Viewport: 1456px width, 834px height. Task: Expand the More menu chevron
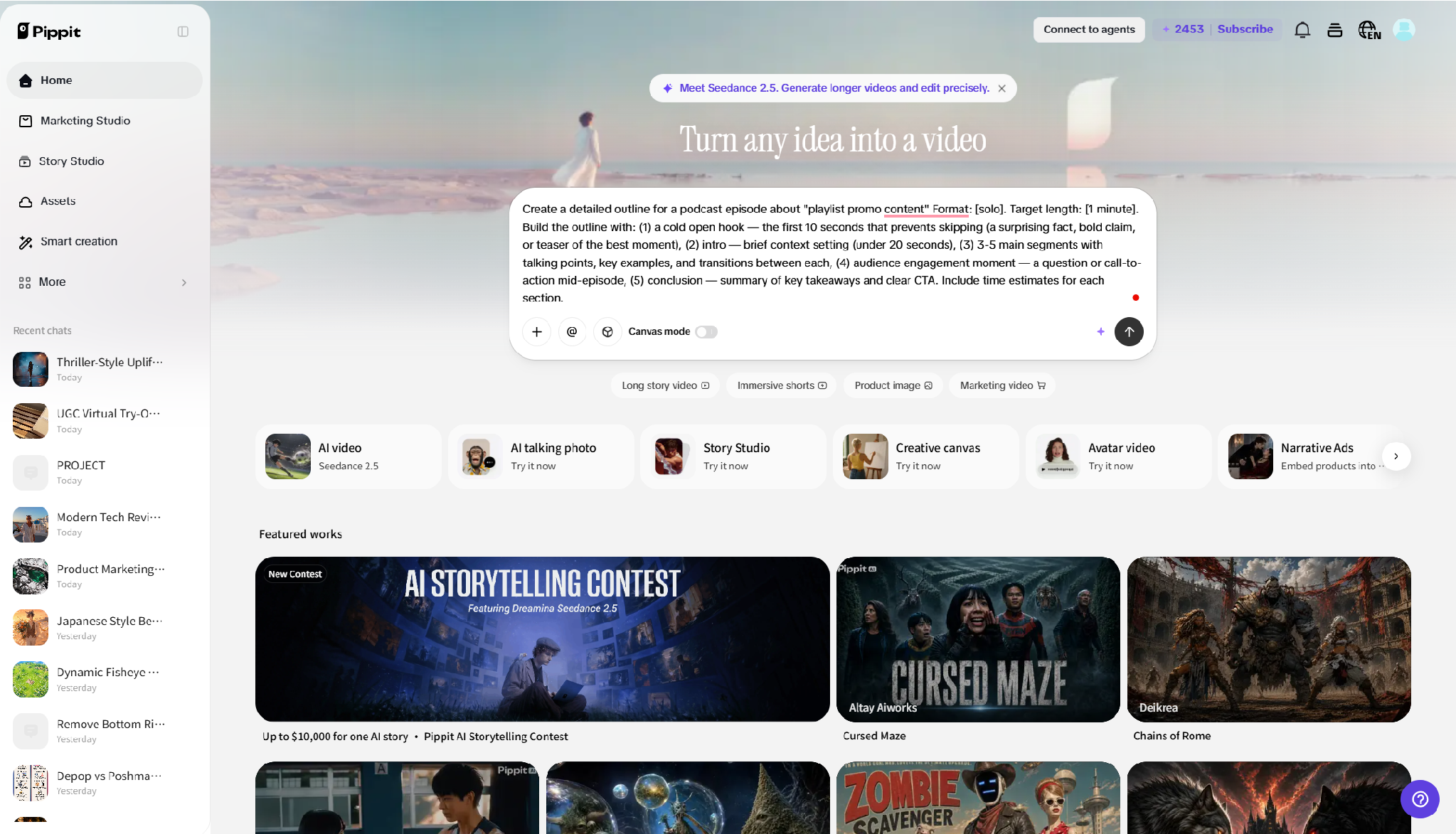point(184,282)
